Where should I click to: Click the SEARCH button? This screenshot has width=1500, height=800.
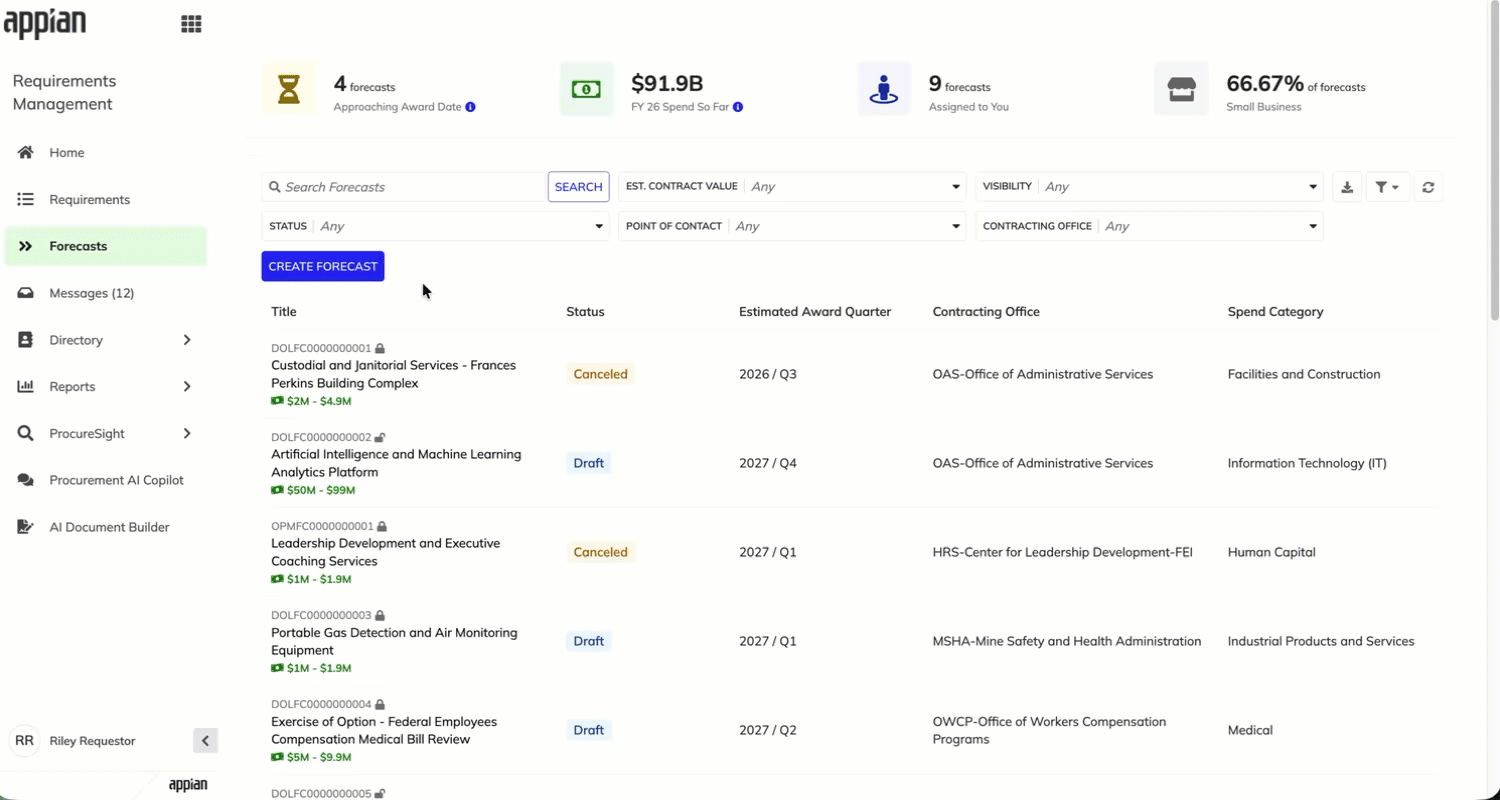tap(578, 187)
